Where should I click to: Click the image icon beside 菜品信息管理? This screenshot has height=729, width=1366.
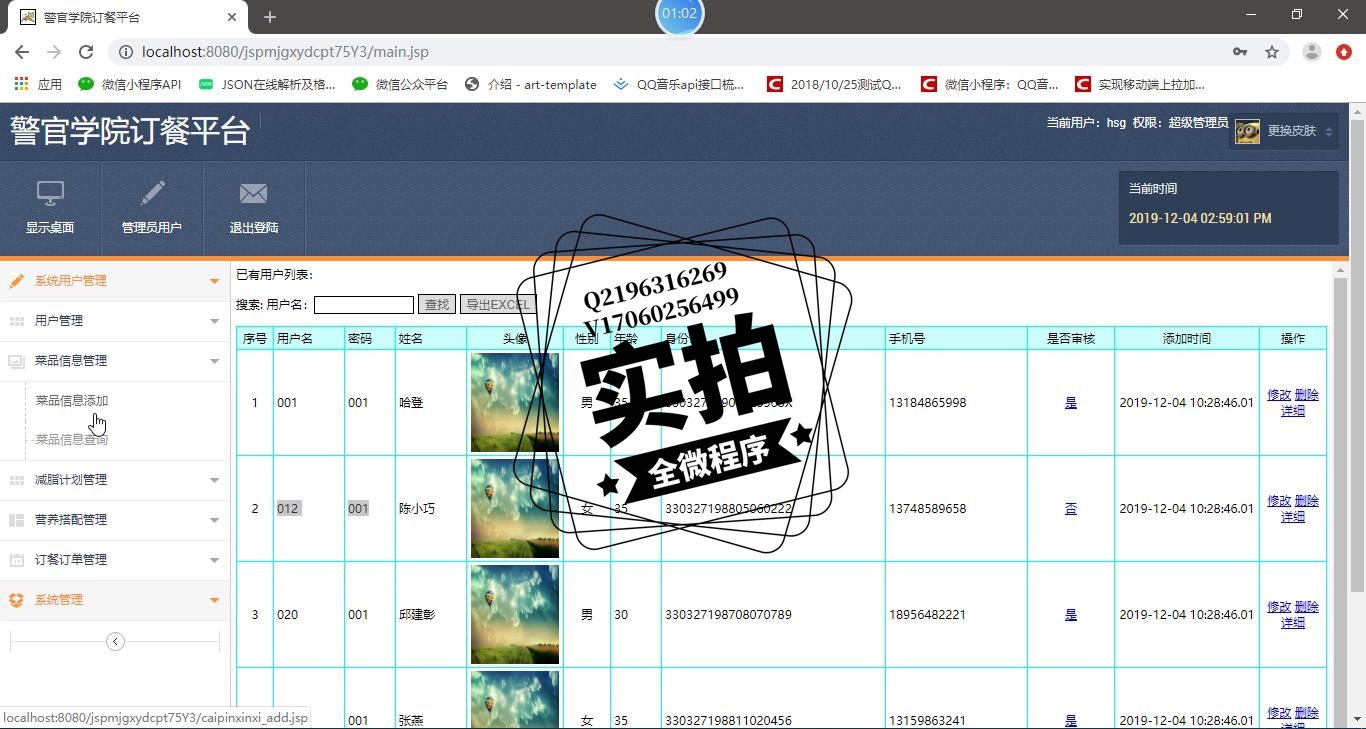17,361
